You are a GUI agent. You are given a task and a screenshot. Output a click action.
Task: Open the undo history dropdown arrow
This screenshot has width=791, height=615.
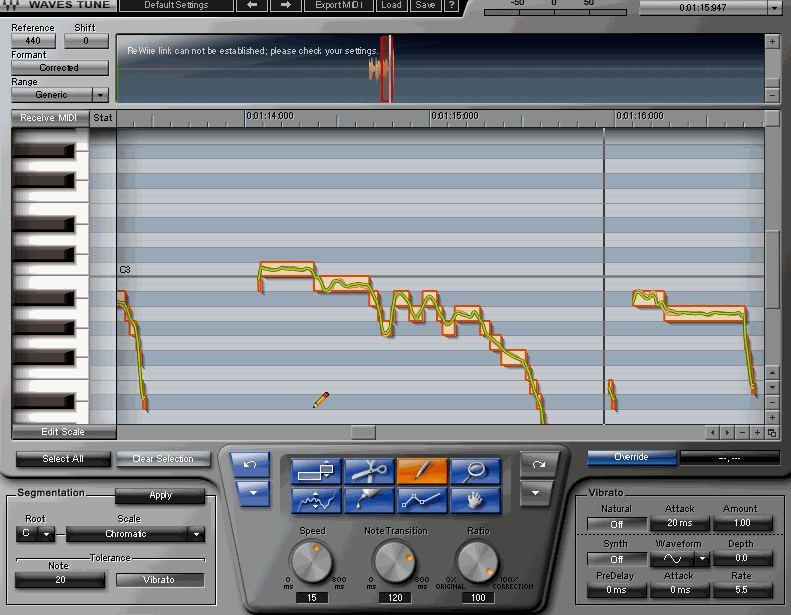(252, 493)
